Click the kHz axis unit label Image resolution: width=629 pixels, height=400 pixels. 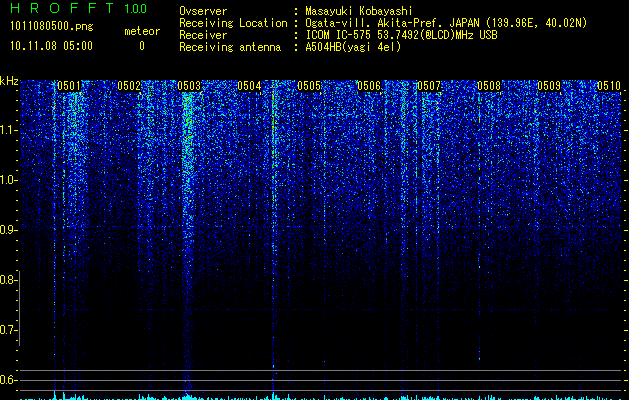(x=9, y=81)
